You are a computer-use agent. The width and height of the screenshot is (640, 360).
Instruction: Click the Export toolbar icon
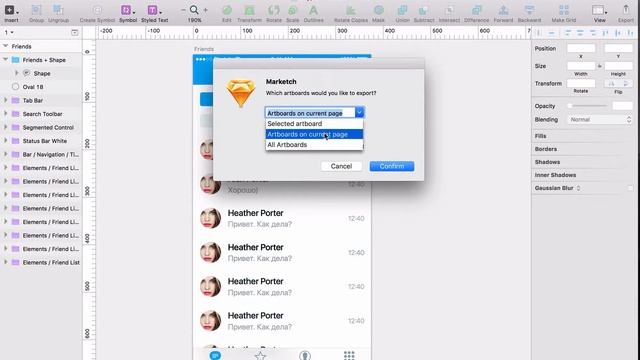tap(626, 10)
